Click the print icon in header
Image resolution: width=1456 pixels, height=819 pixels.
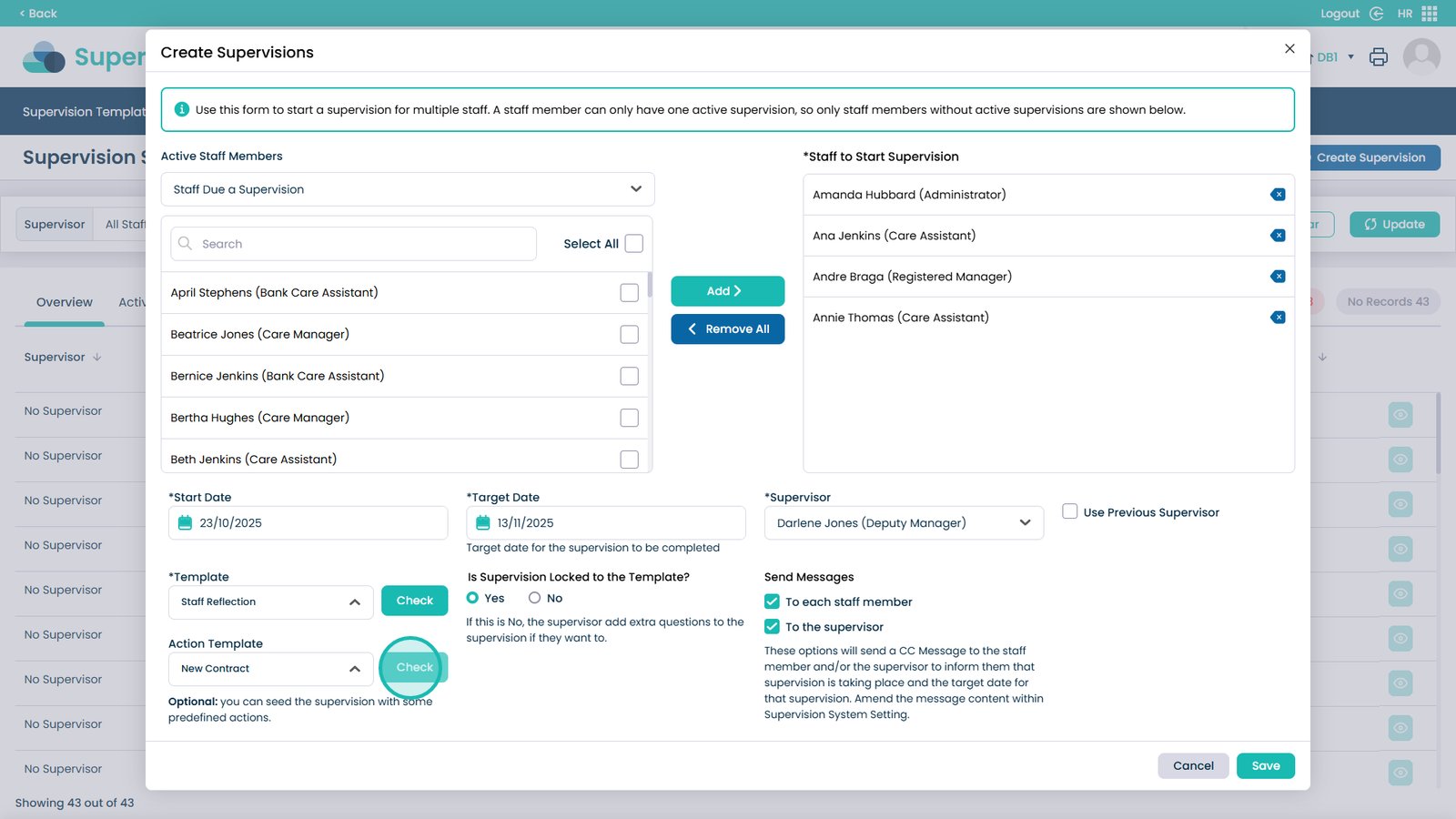tap(1379, 57)
